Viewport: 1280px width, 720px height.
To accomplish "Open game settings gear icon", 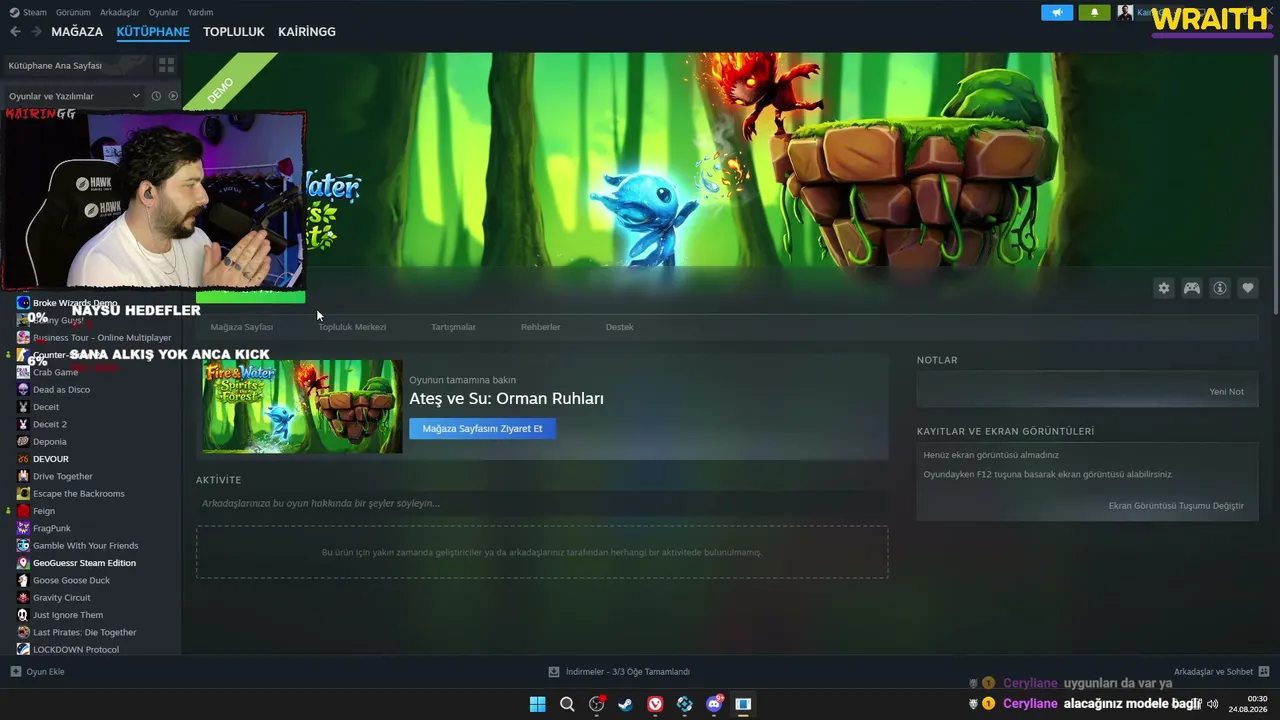I will tap(1164, 288).
